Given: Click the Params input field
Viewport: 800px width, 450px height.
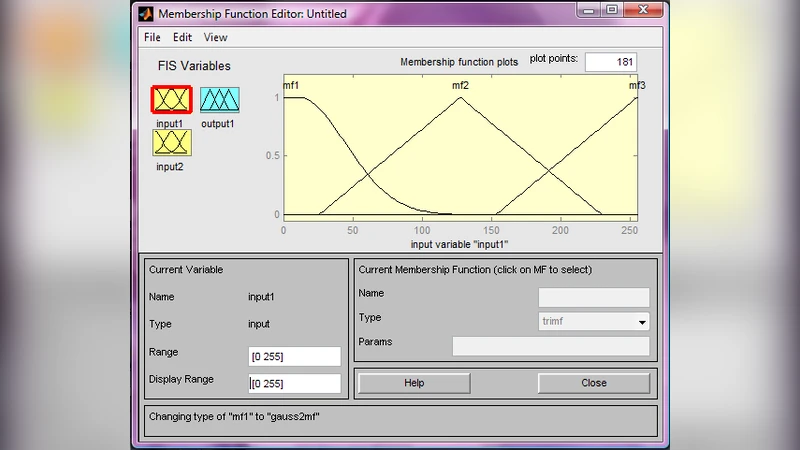Looking at the screenshot, I should pos(550,346).
